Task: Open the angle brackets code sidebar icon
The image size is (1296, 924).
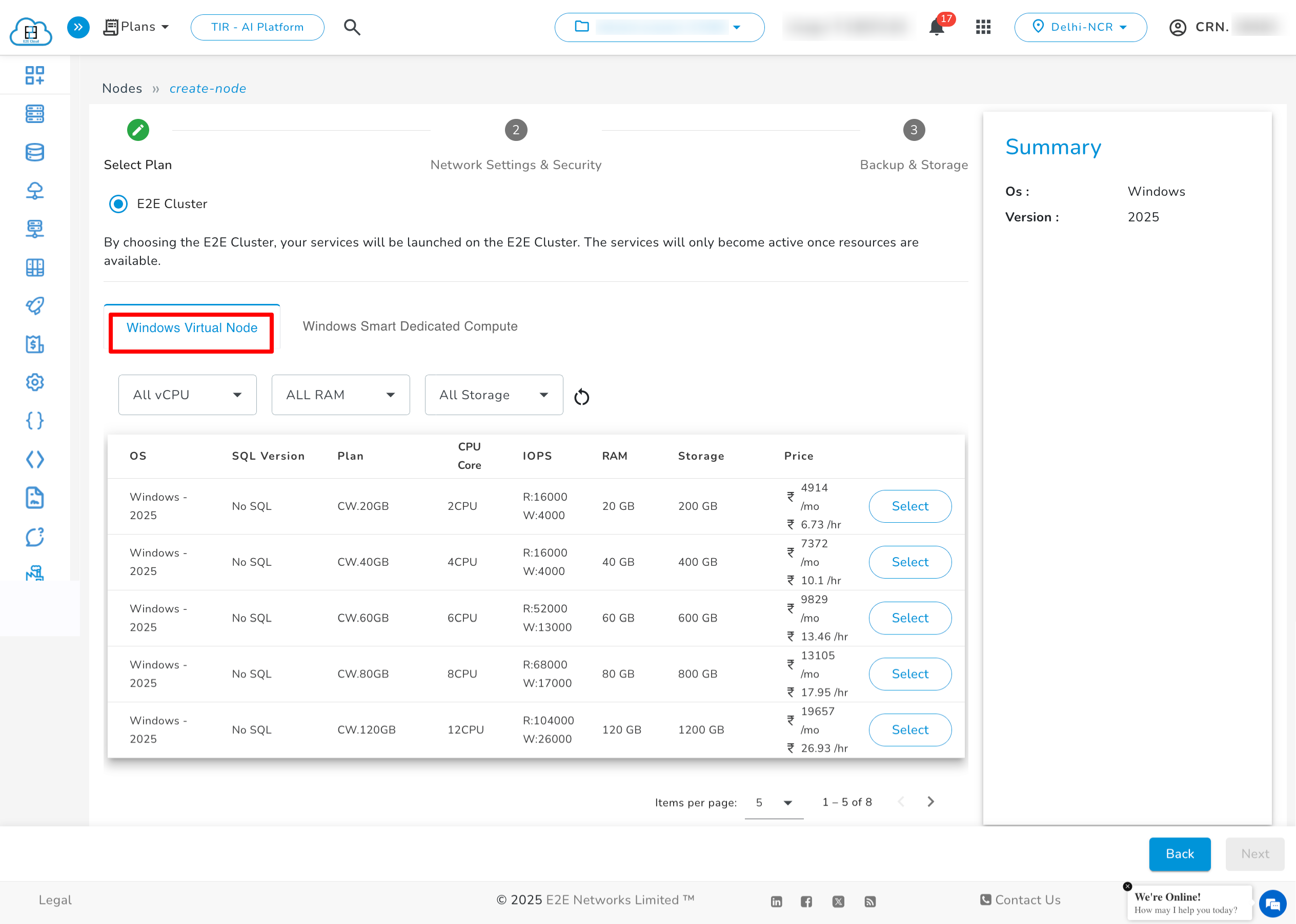Action: coord(35,459)
